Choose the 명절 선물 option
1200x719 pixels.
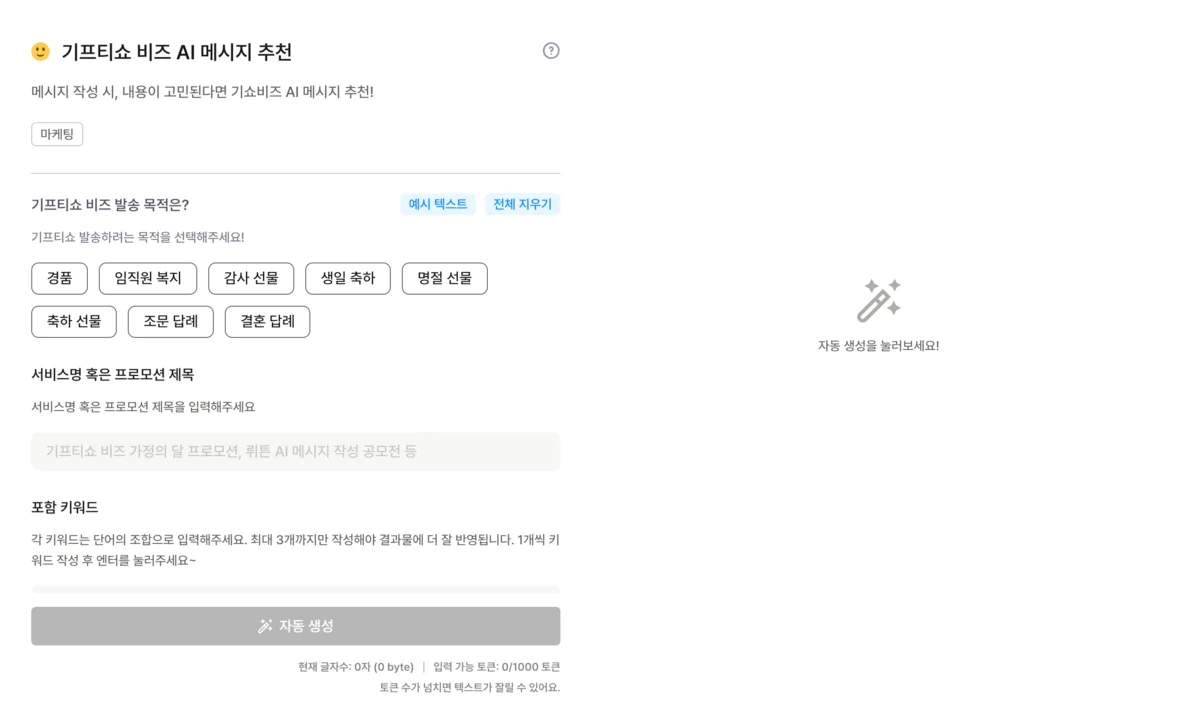(x=444, y=278)
